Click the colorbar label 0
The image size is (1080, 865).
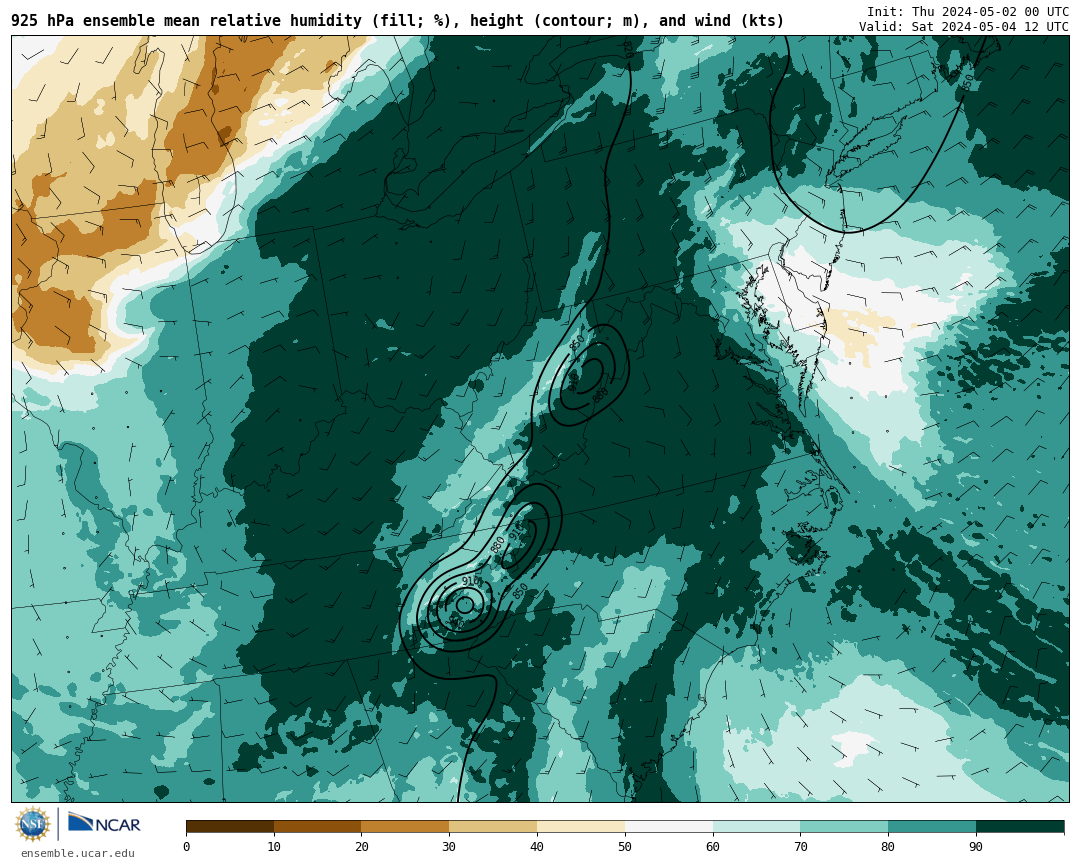tap(187, 846)
